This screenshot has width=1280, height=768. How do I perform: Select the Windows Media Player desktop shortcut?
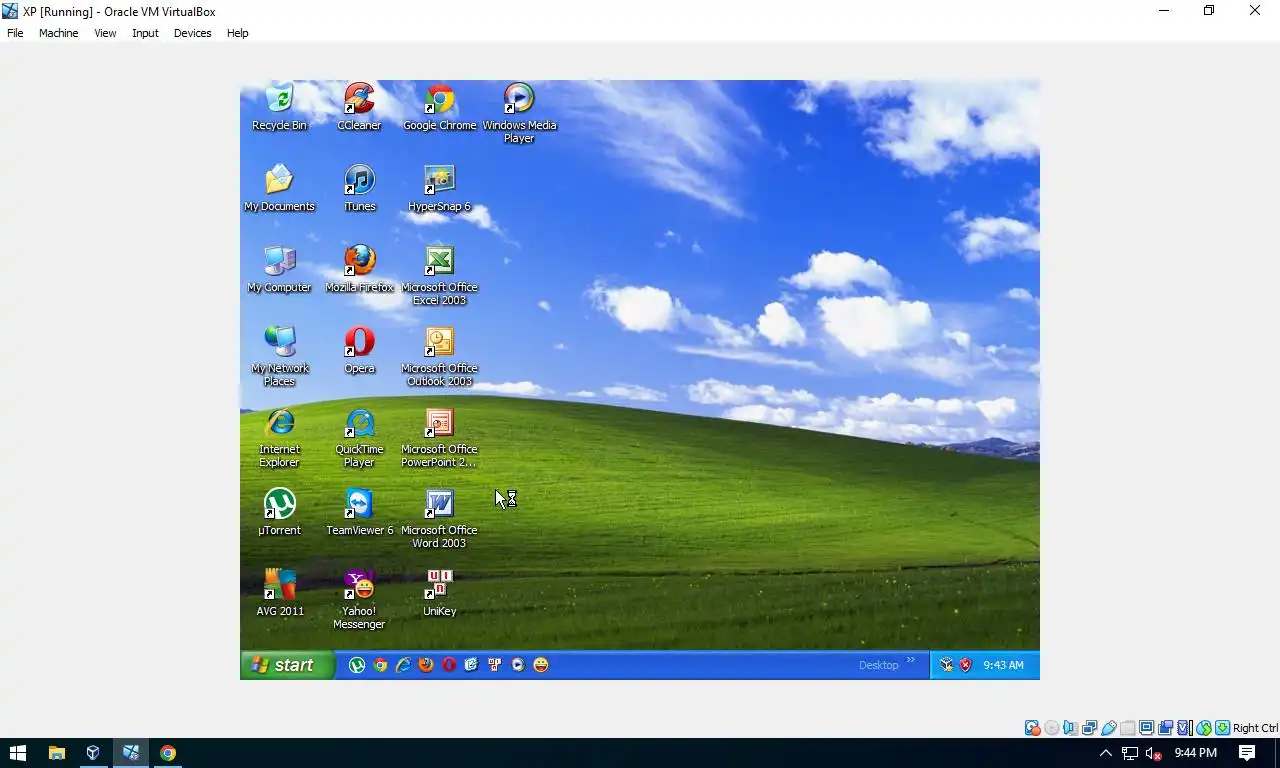coord(519,113)
